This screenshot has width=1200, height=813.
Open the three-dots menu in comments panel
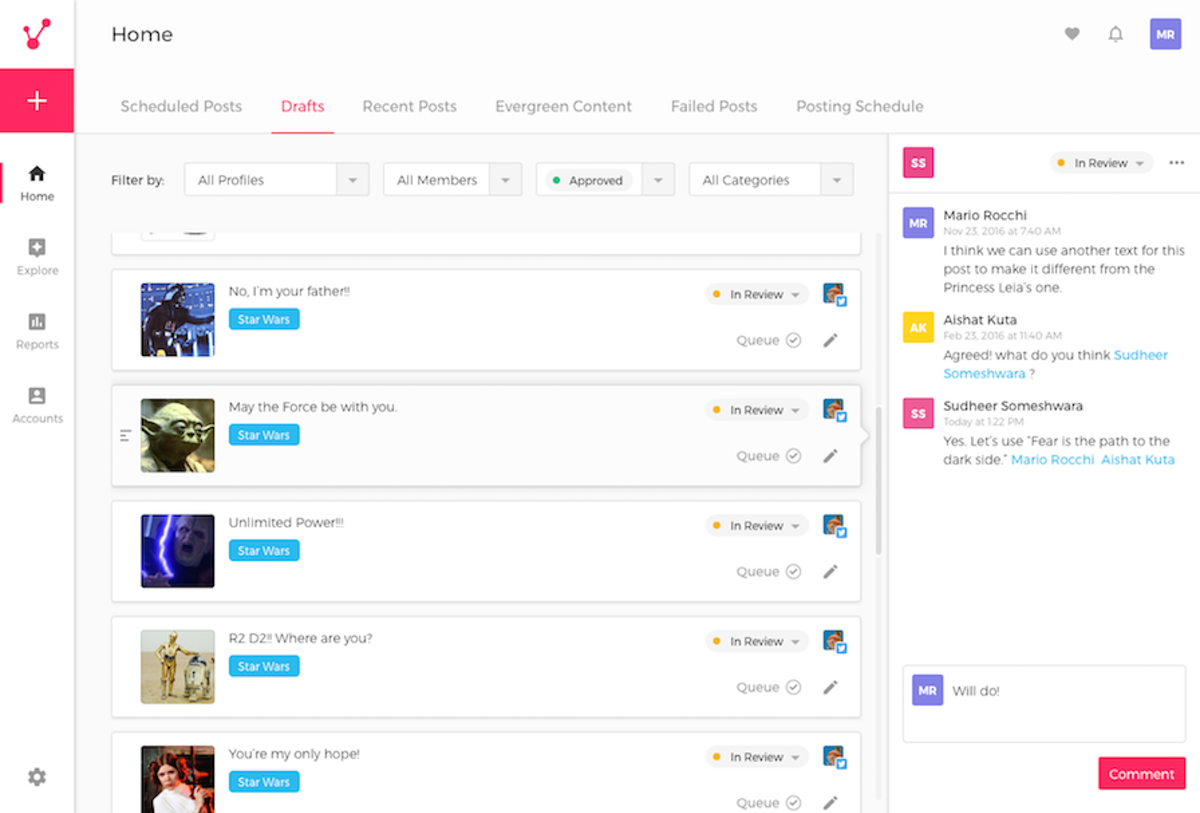[x=1176, y=163]
